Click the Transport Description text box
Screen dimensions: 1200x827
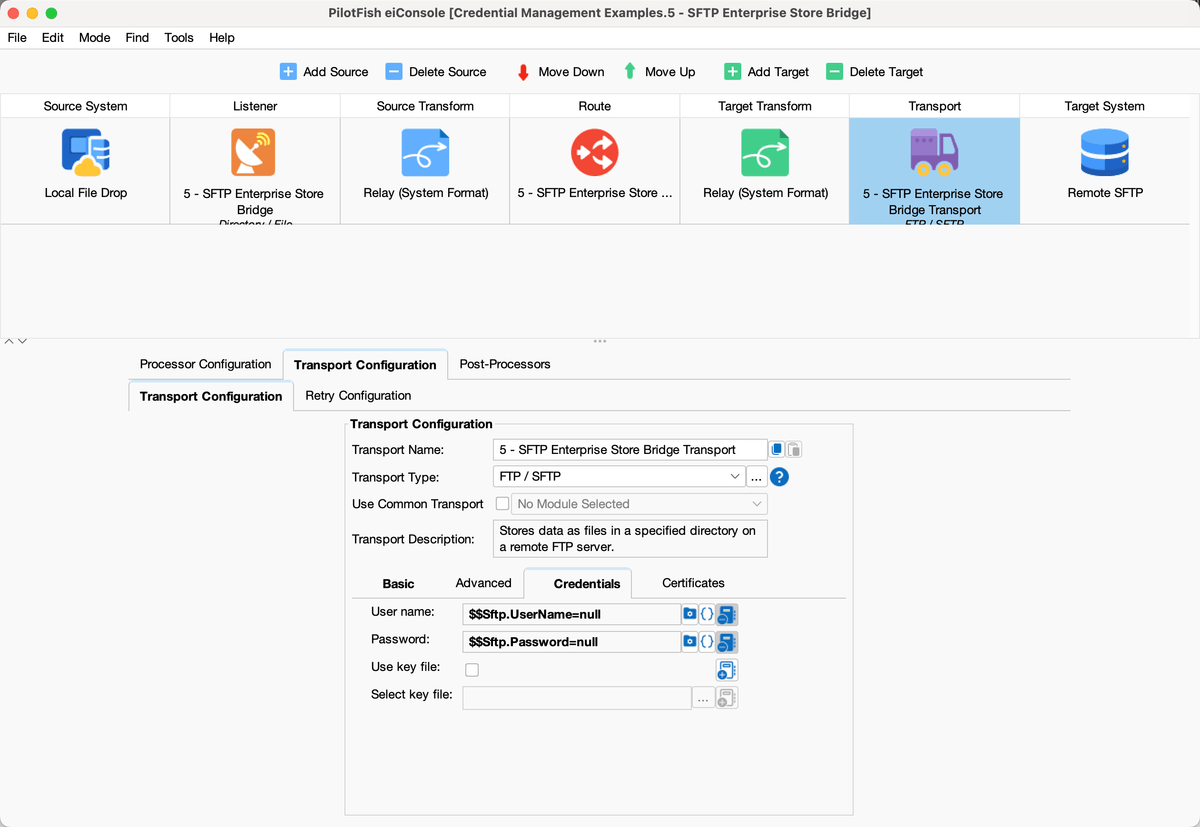[x=630, y=538]
